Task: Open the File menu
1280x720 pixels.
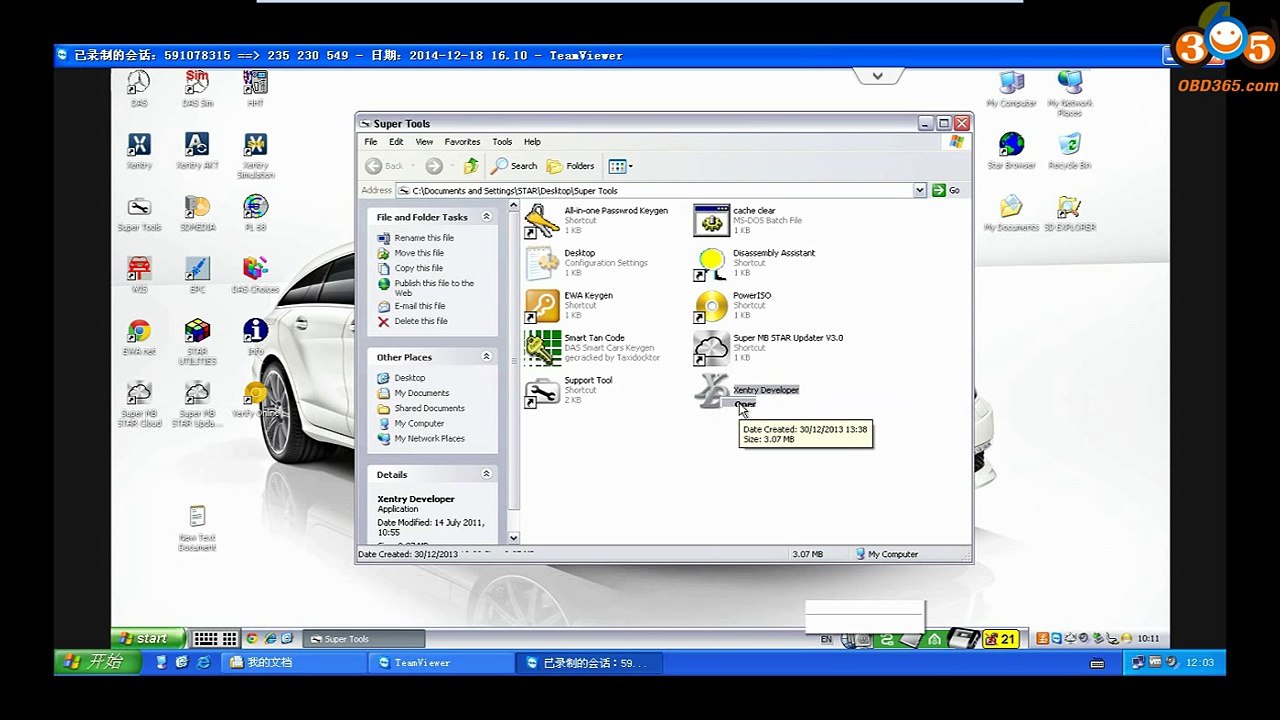Action: coord(371,142)
